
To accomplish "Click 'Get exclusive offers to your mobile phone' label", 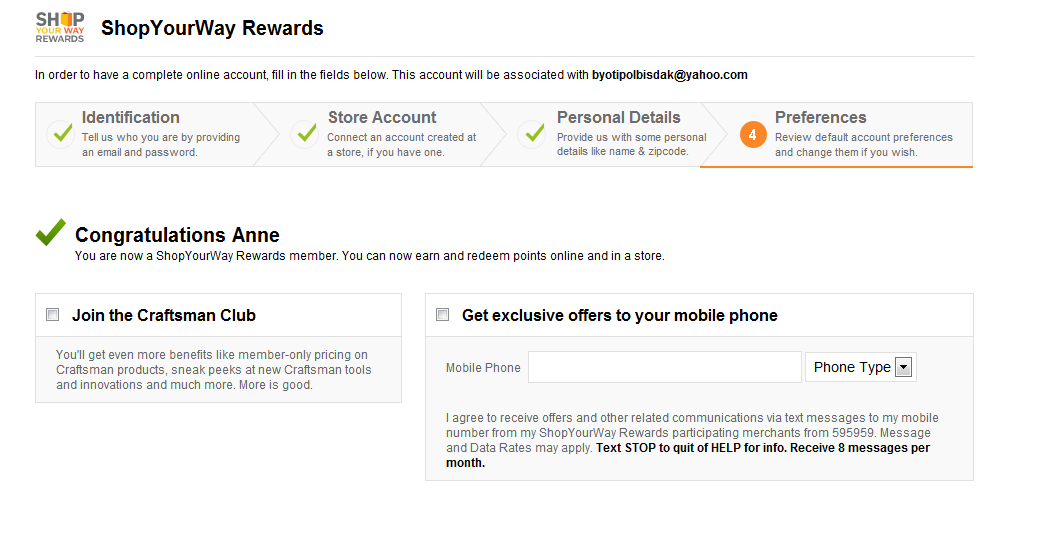I will 619,315.
